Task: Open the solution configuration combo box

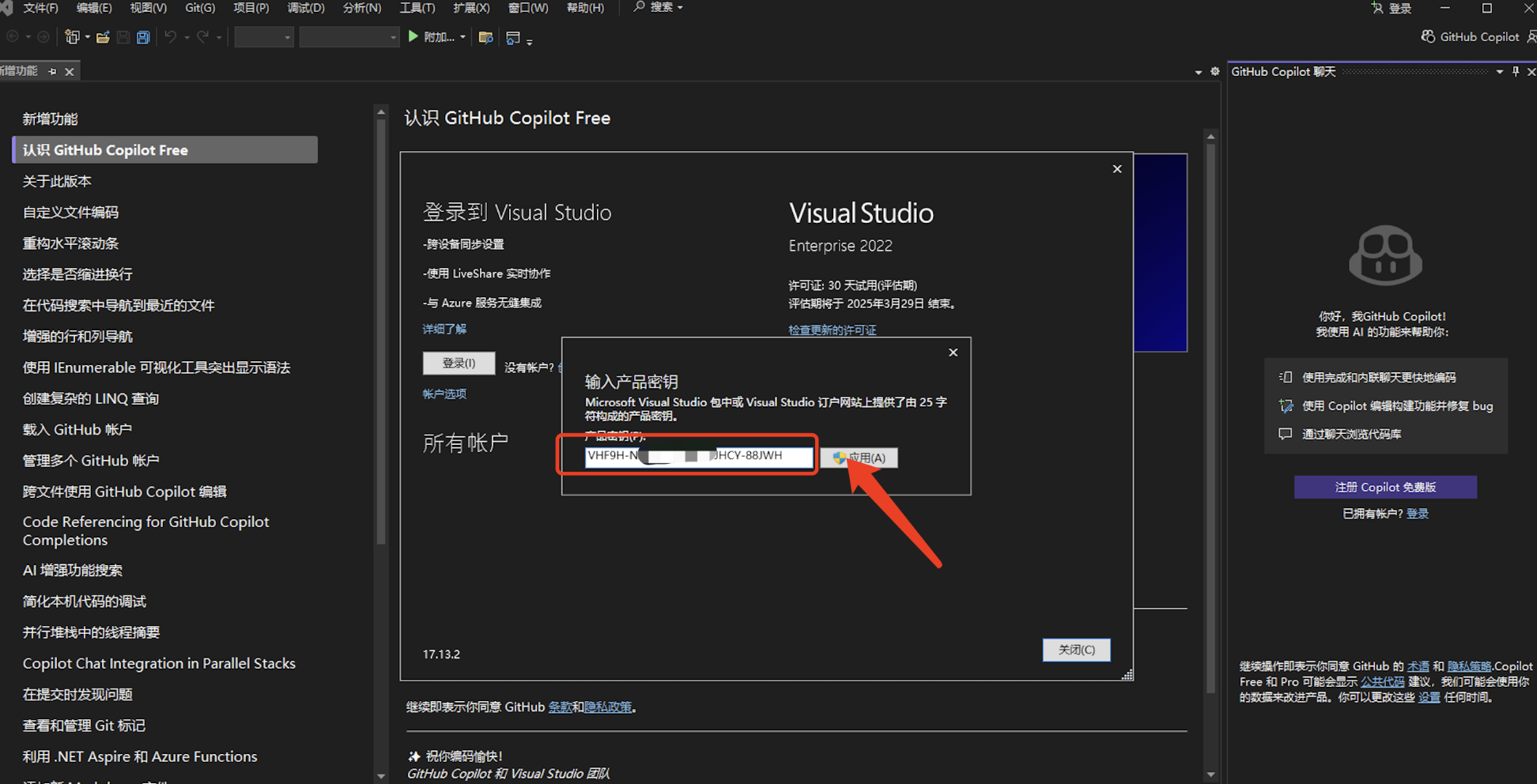Action: click(x=264, y=37)
